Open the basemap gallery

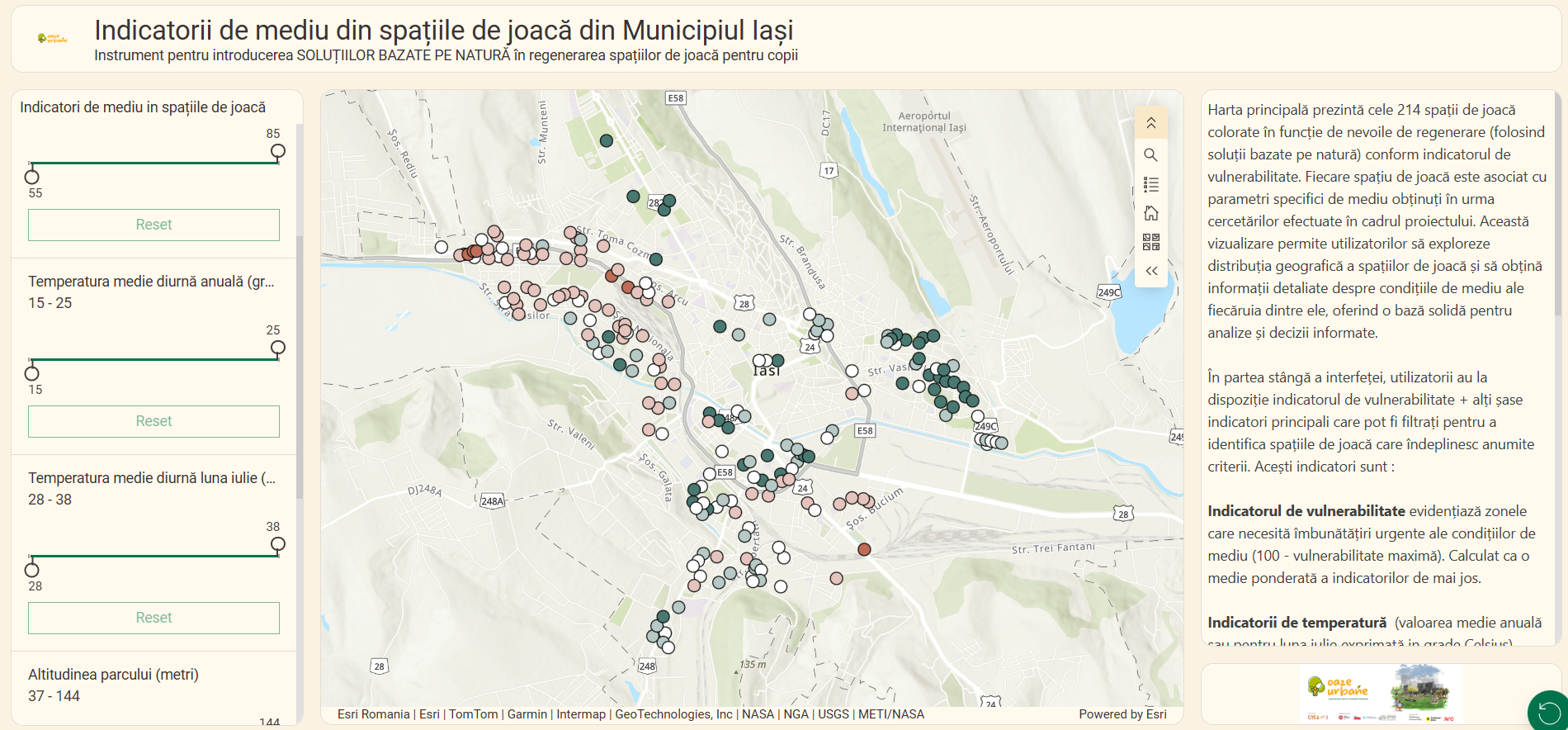1150,242
